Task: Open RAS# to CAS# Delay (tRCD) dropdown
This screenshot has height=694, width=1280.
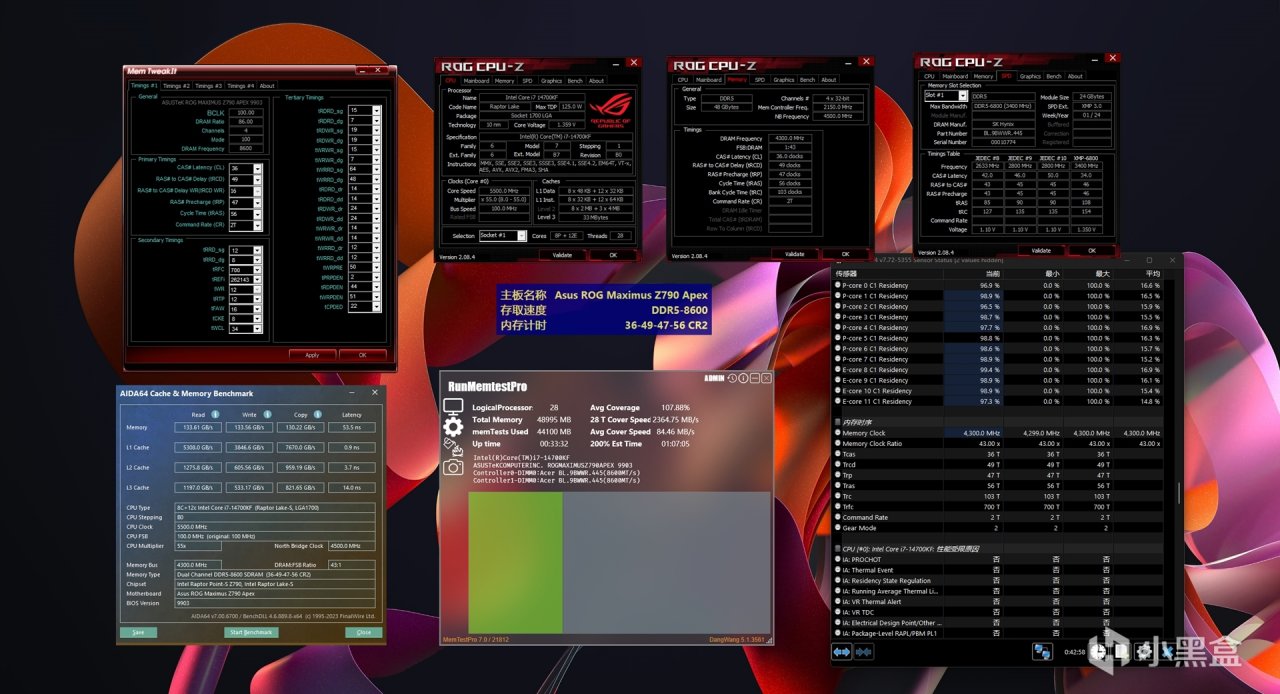Action: [x=259, y=179]
